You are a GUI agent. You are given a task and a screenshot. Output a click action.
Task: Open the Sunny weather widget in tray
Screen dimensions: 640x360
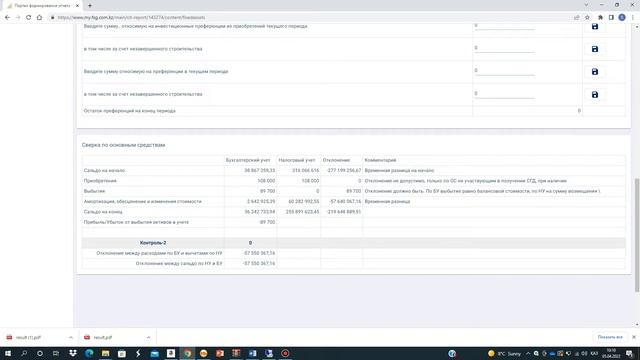coord(504,353)
